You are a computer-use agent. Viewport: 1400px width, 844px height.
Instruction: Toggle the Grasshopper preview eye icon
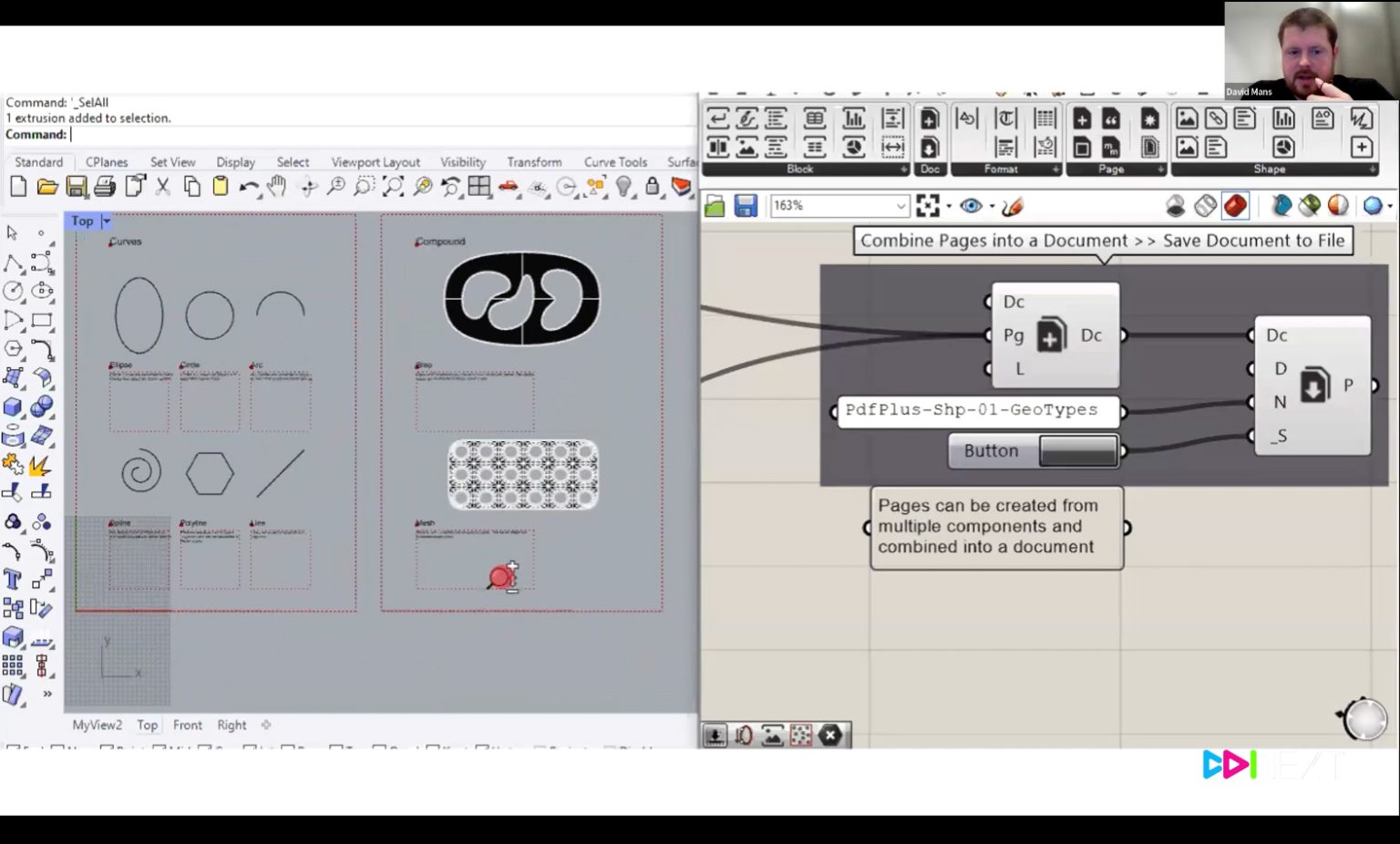click(x=971, y=206)
